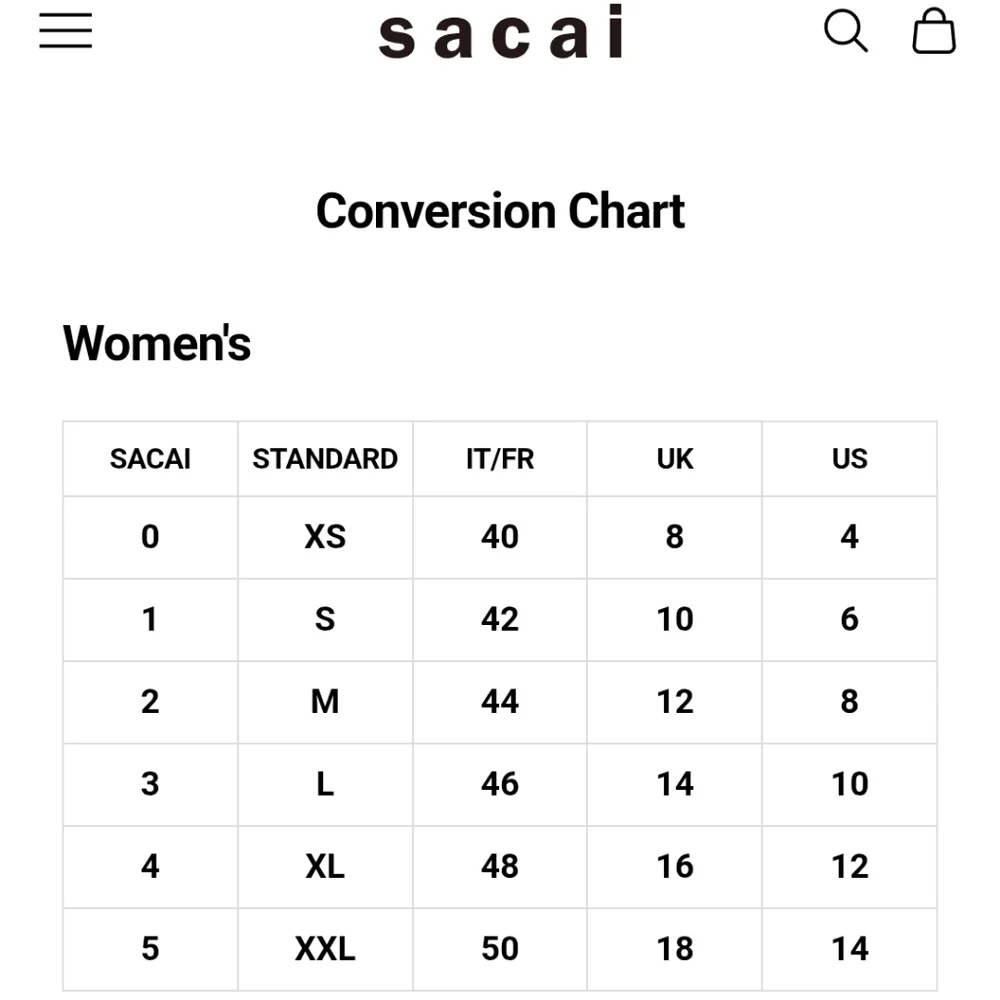Open the hamburger navigation menu
This screenshot has width=1000, height=1000.
tap(66, 31)
